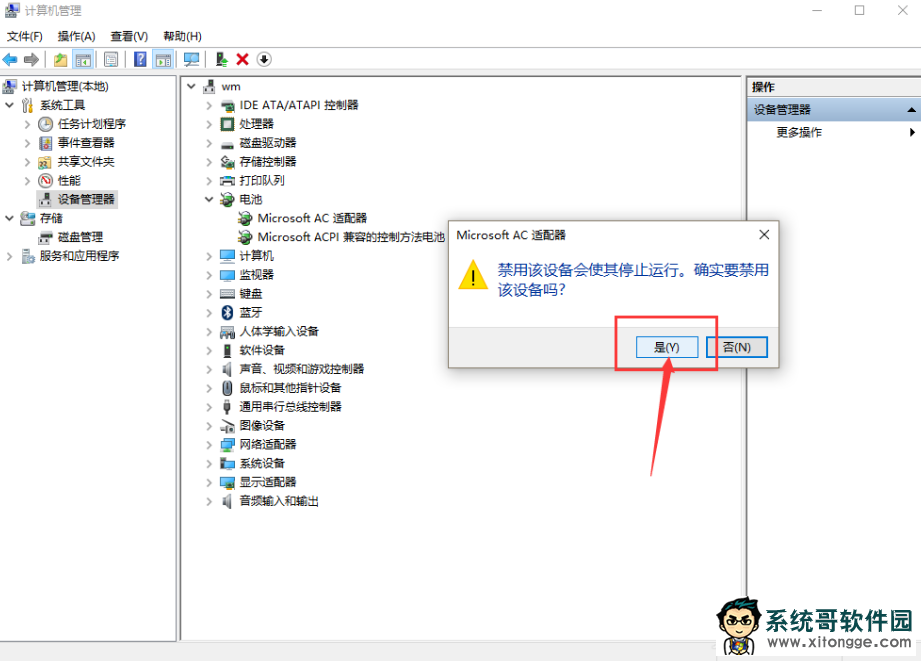Click the Help icon in the toolbar
The image size is (921, 661).
[x=140, y=58]
